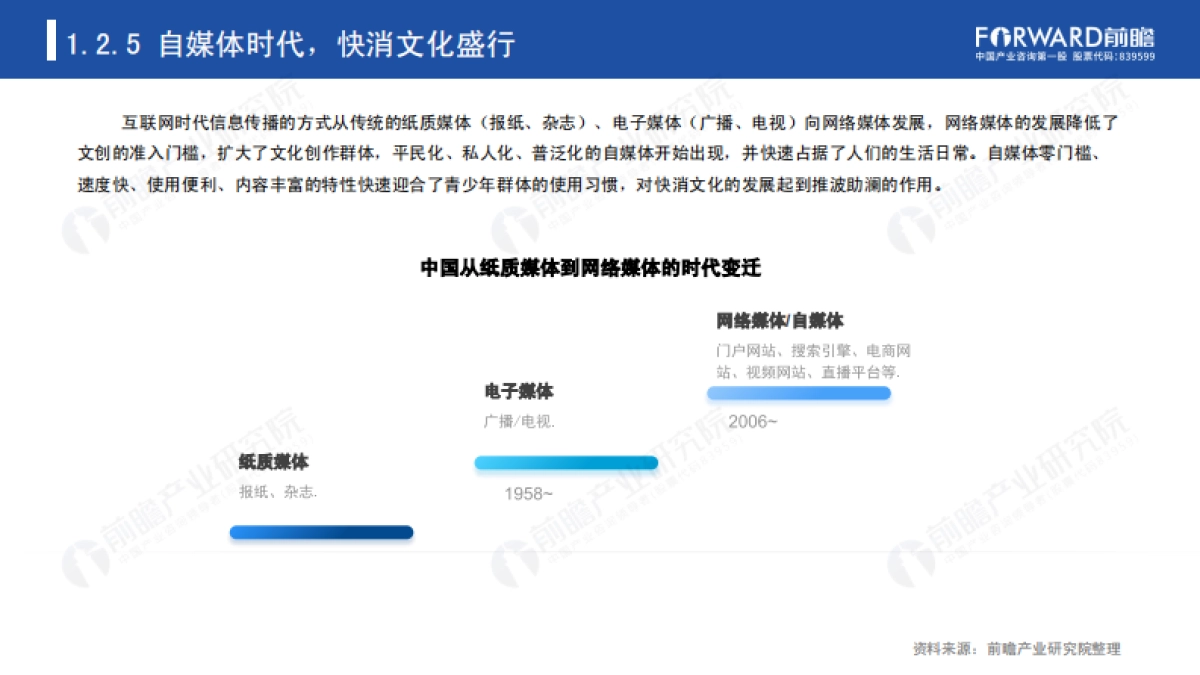1200x675 pixels.
Task: Toggle the 纸质媒体 timeline stage
Action: (x=271, y=463)
